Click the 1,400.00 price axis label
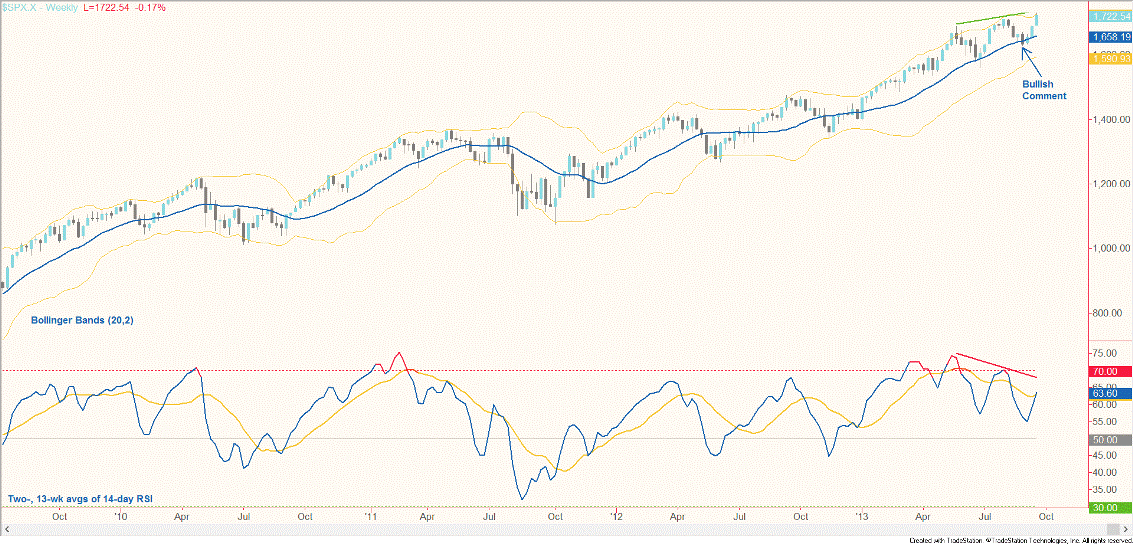The width and height of the screenshot is (1133, 544). (x=1112, y=120)
